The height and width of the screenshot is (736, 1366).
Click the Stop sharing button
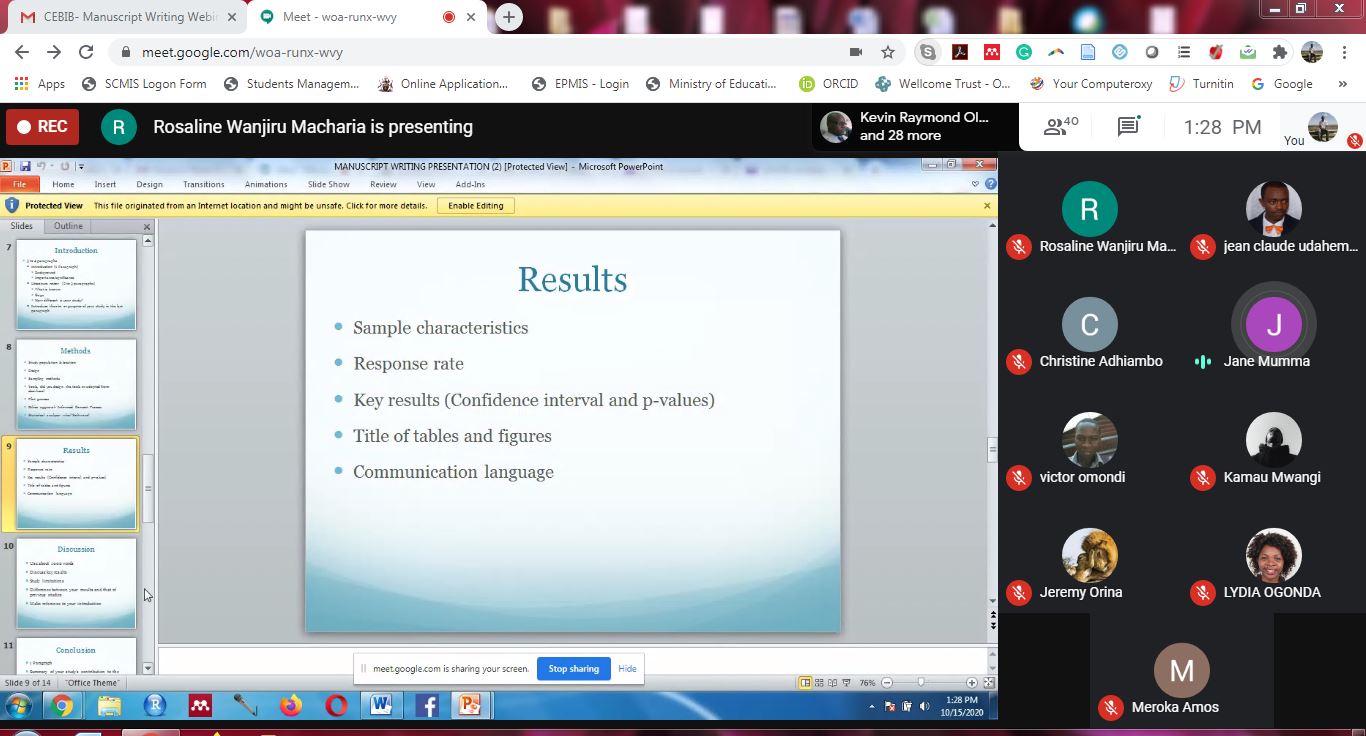[573, 669]
